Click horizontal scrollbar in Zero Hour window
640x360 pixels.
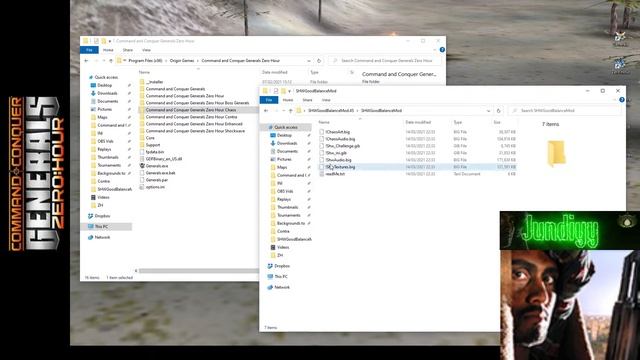(198, 271)
